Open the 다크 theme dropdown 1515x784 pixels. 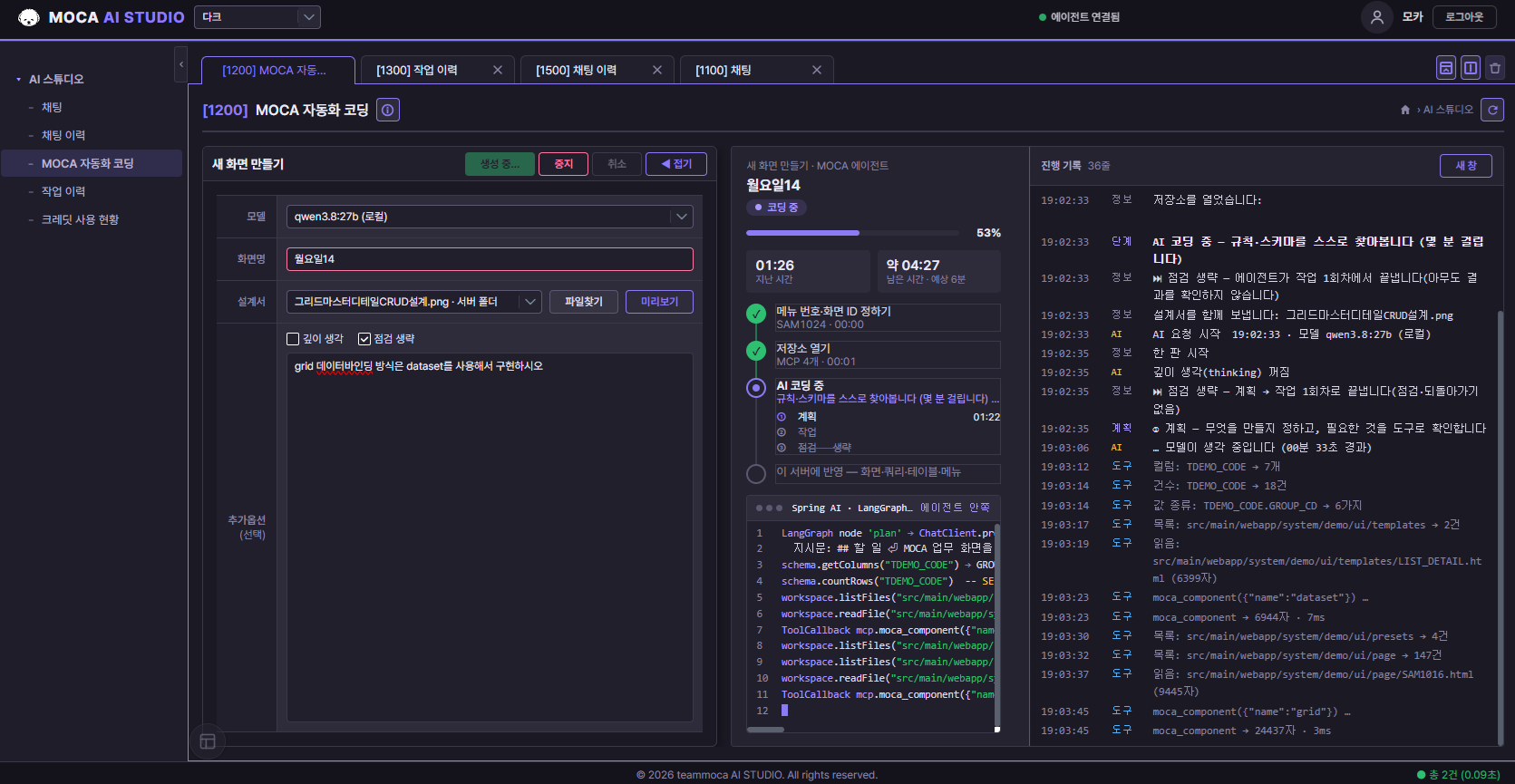coord(257,17)
